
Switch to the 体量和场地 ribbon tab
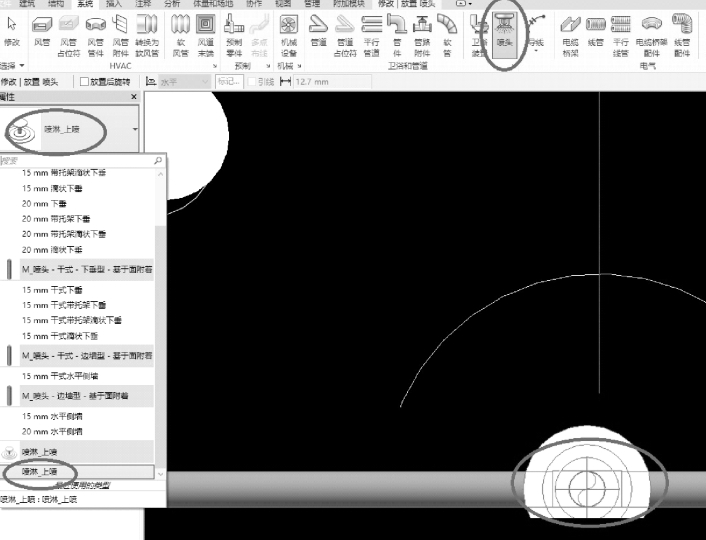(213, 4)
